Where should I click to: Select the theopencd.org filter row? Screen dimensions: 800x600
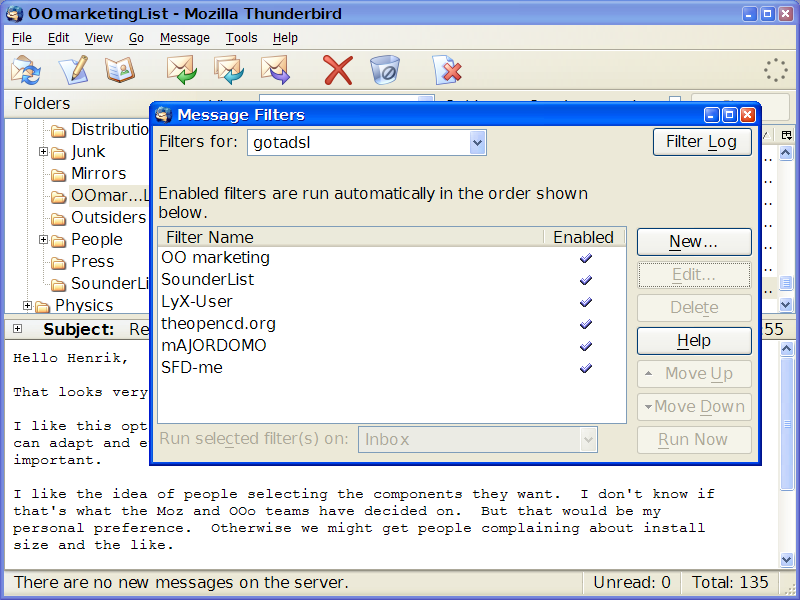click(218, 324)
